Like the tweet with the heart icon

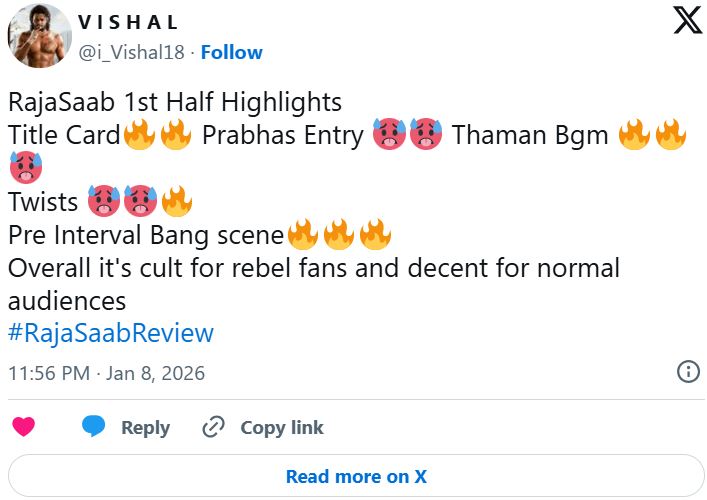23,427
